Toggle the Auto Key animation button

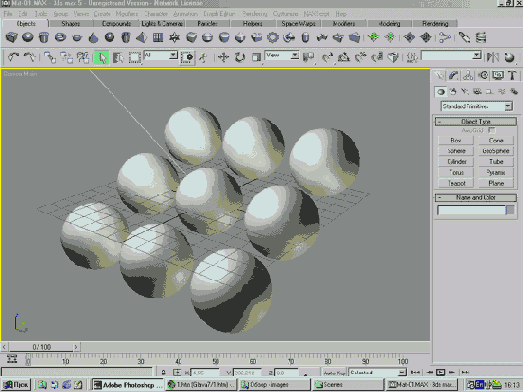click(334, 372)
